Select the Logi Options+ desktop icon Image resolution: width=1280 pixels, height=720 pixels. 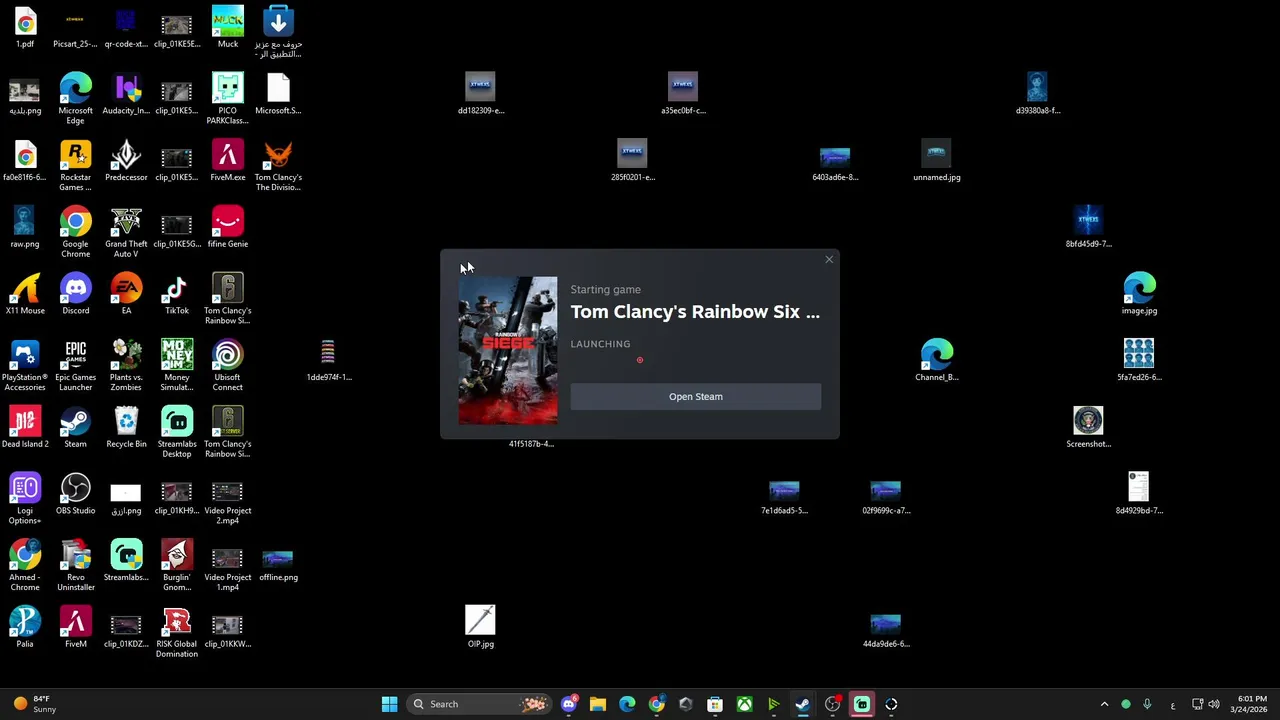25,500
